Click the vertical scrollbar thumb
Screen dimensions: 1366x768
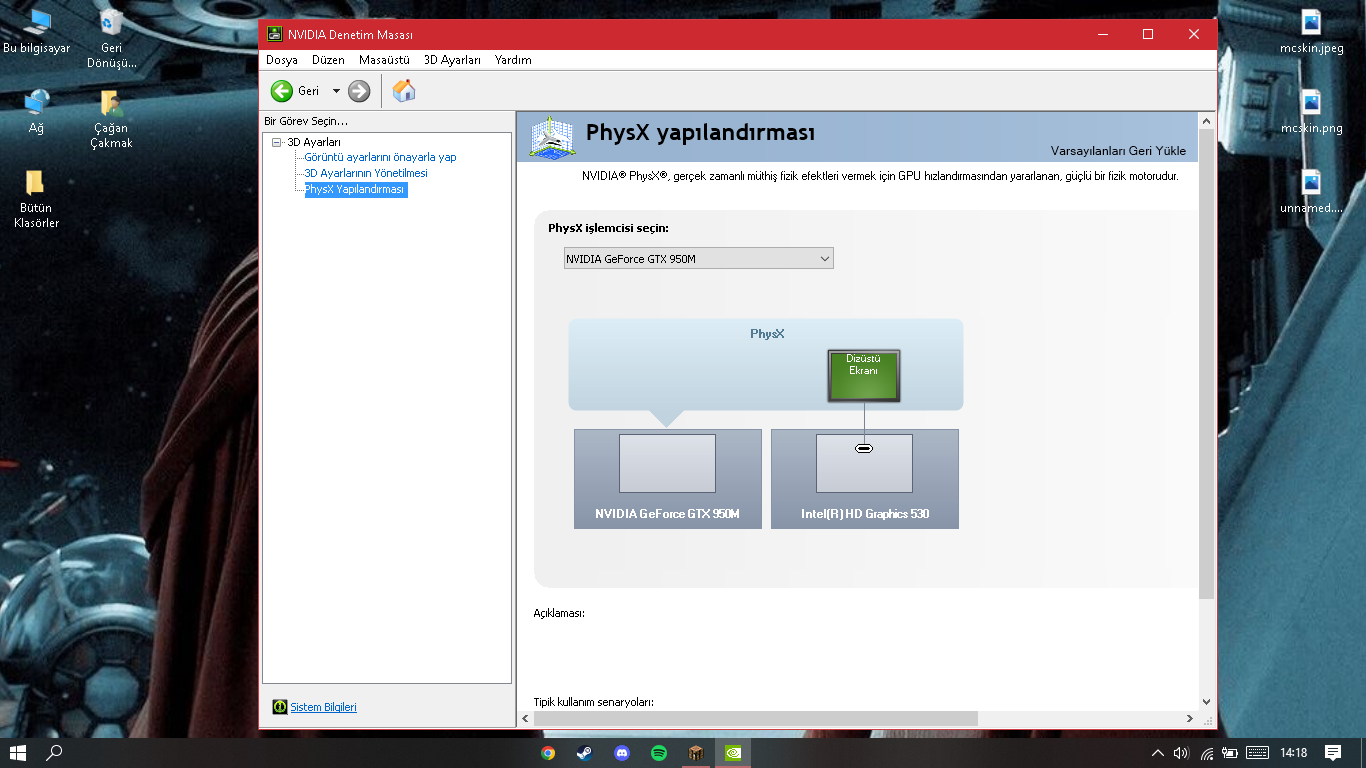pyautogui.click(x=1206, y=365)
